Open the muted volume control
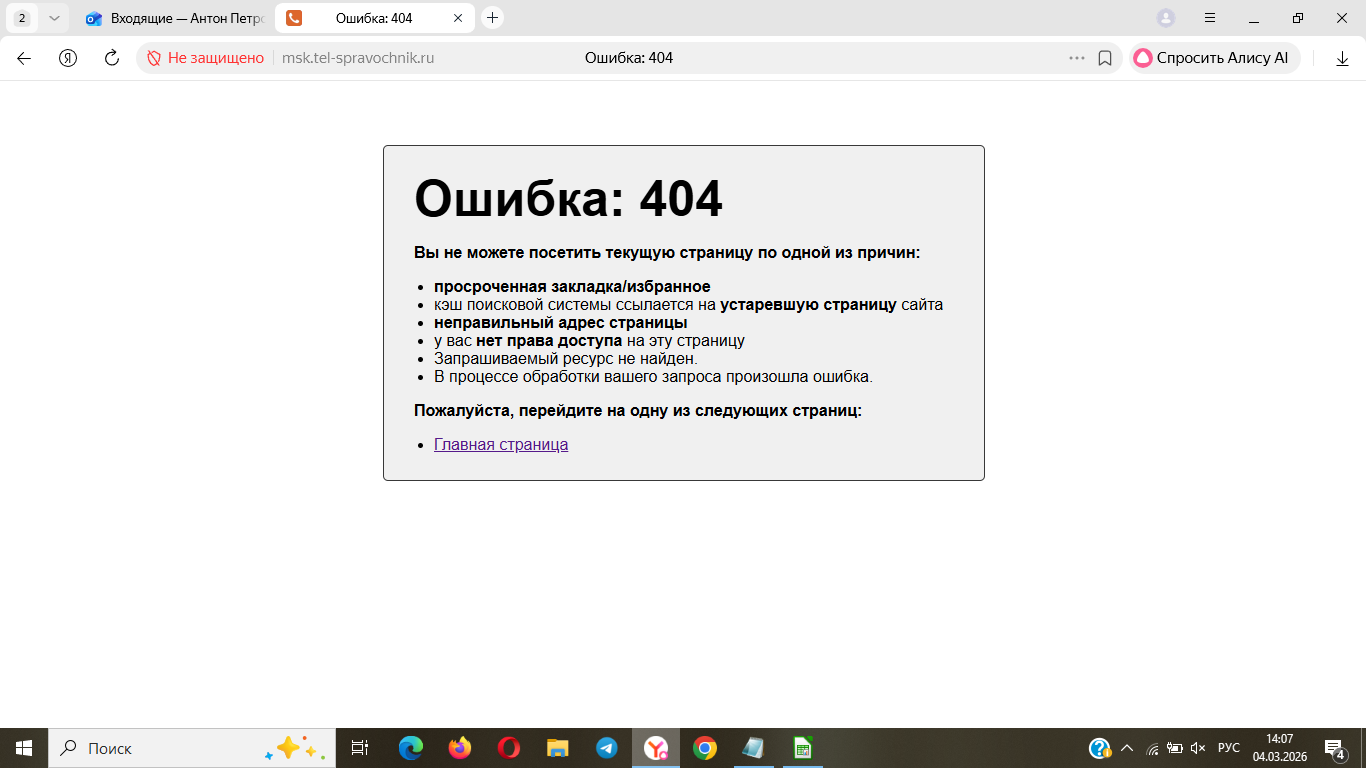The image size is (1366, 768). 1198,748
